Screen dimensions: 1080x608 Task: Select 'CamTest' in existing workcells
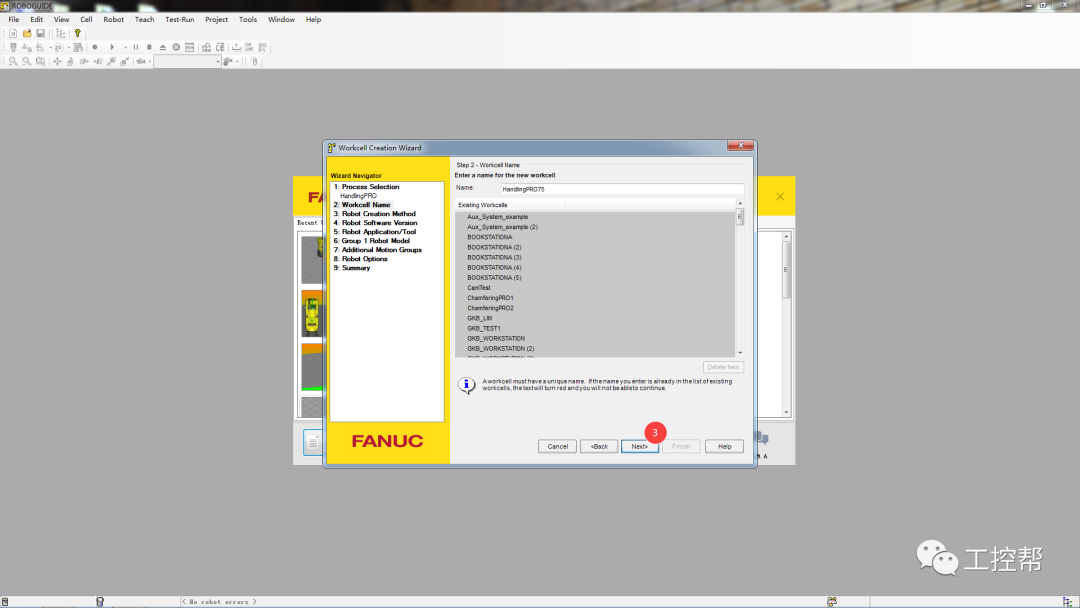(479, 287)
